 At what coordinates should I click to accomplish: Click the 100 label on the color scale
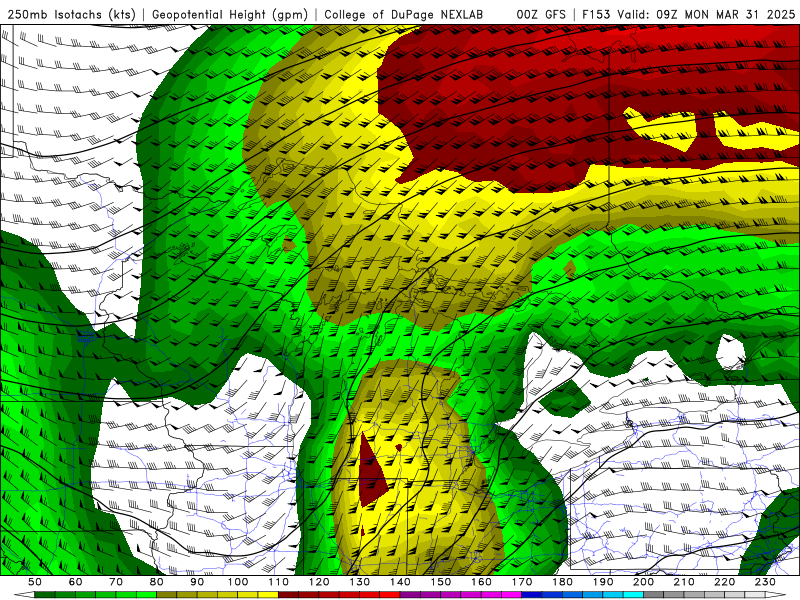coord(238,582)
